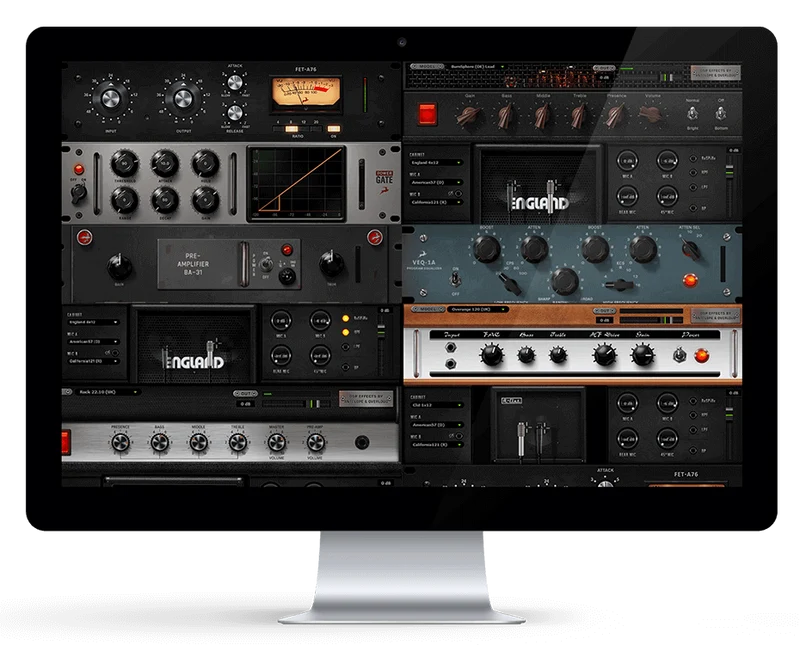The height and width of the screenshot is (645, 800).
Task: Open Cabinet dropdown under the Overange amp
Action: pyautogui.click(x=436, y=405)
